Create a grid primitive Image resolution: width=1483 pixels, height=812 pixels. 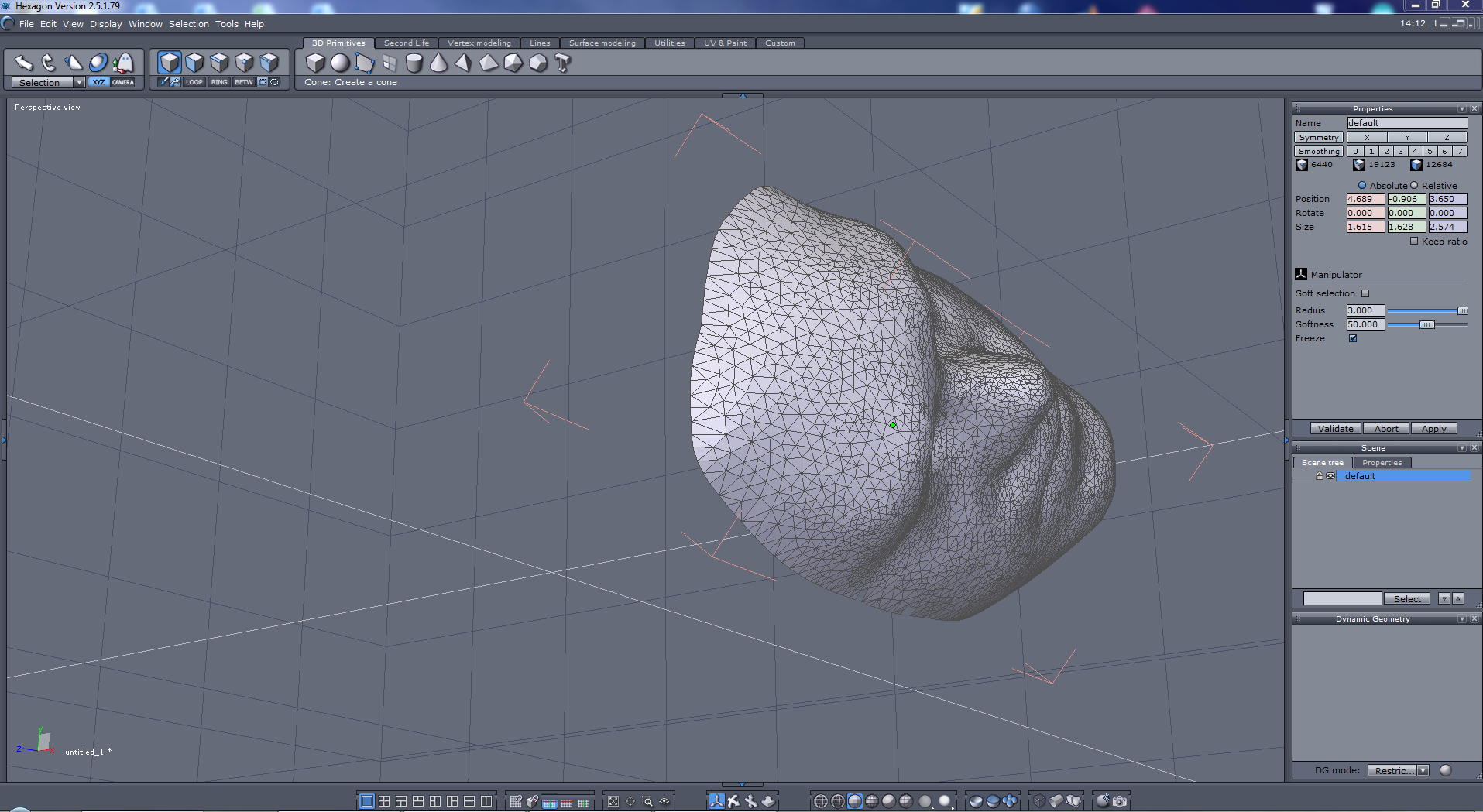tap(390, 63)
